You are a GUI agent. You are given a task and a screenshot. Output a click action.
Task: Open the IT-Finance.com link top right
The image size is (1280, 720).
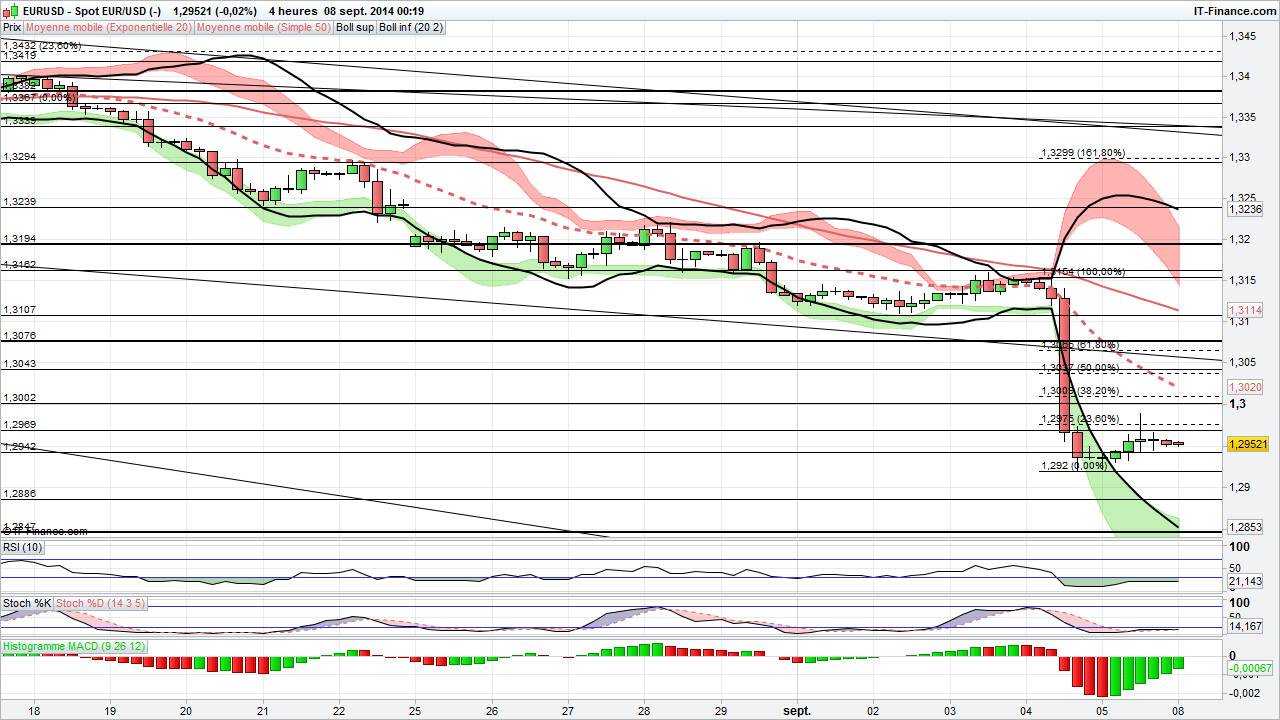(1237, 9)
